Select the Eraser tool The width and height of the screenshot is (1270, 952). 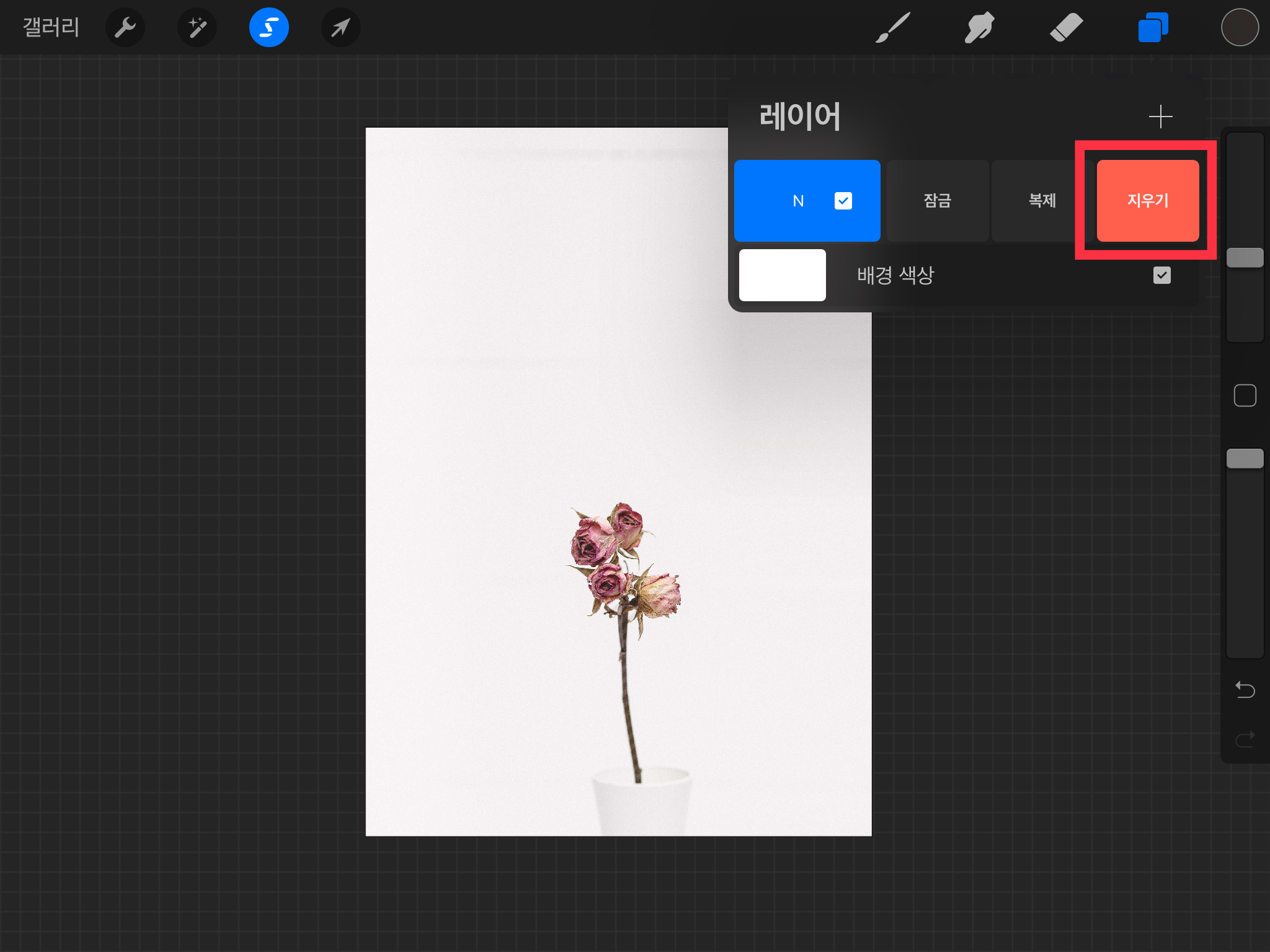pyautogui.click(x=1066, y=27)
